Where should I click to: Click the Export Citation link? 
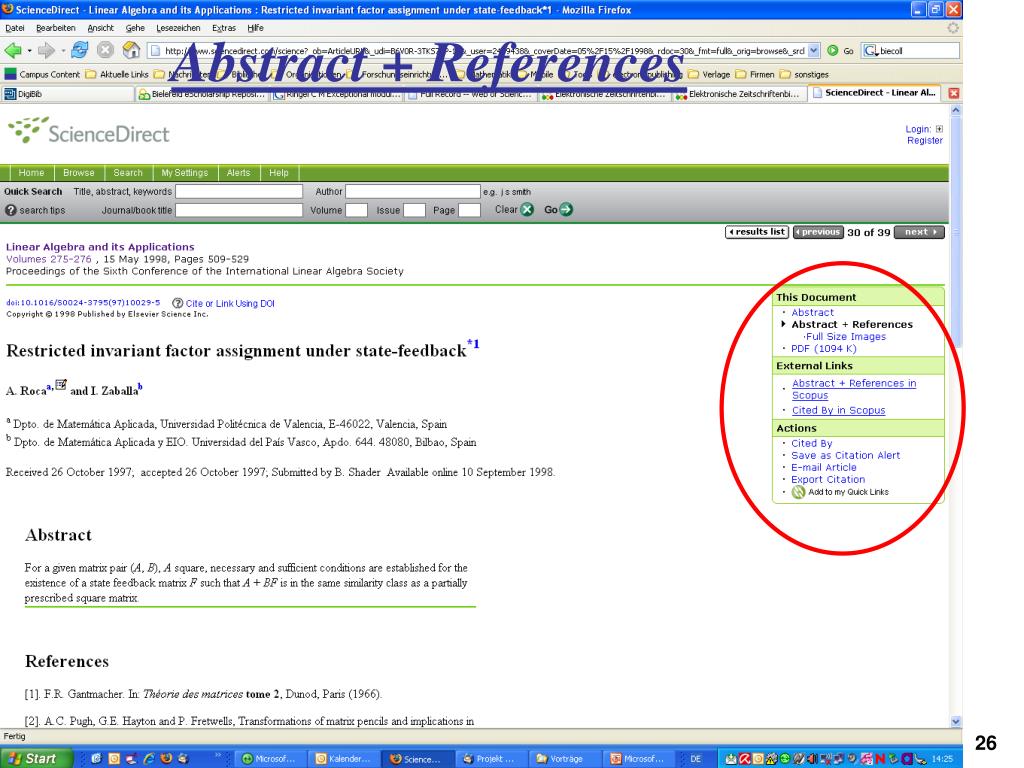[828, 479]
